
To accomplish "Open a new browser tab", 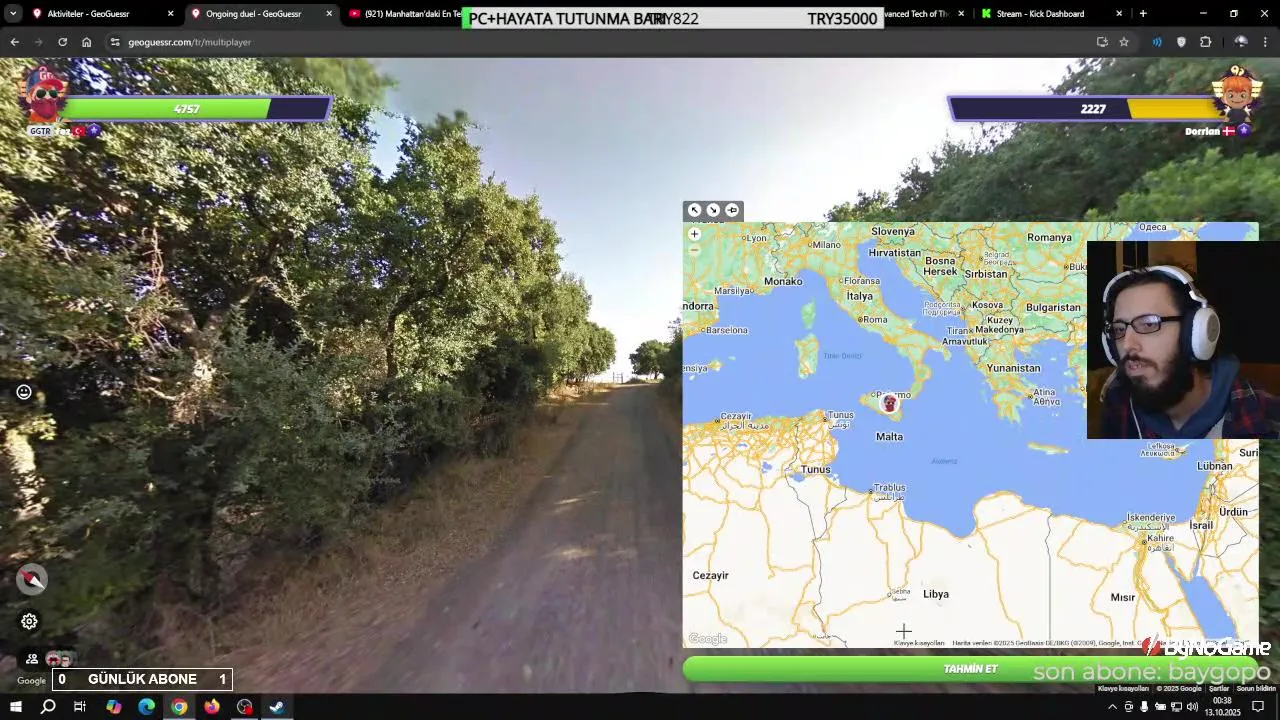I will point(1143,14).
